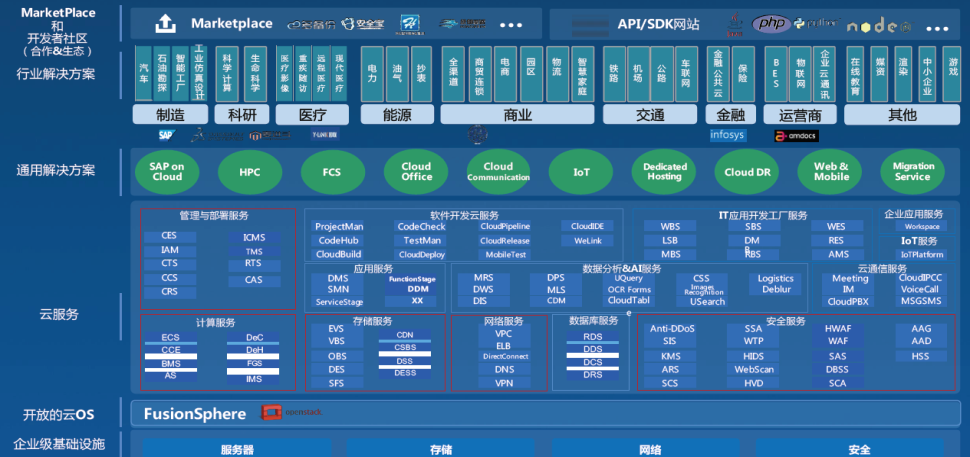The width and height of the screenshot is (970, 457).
Task: Click the 其他 industry category bar
Action: pyautogui.click(x=901, y=114)
